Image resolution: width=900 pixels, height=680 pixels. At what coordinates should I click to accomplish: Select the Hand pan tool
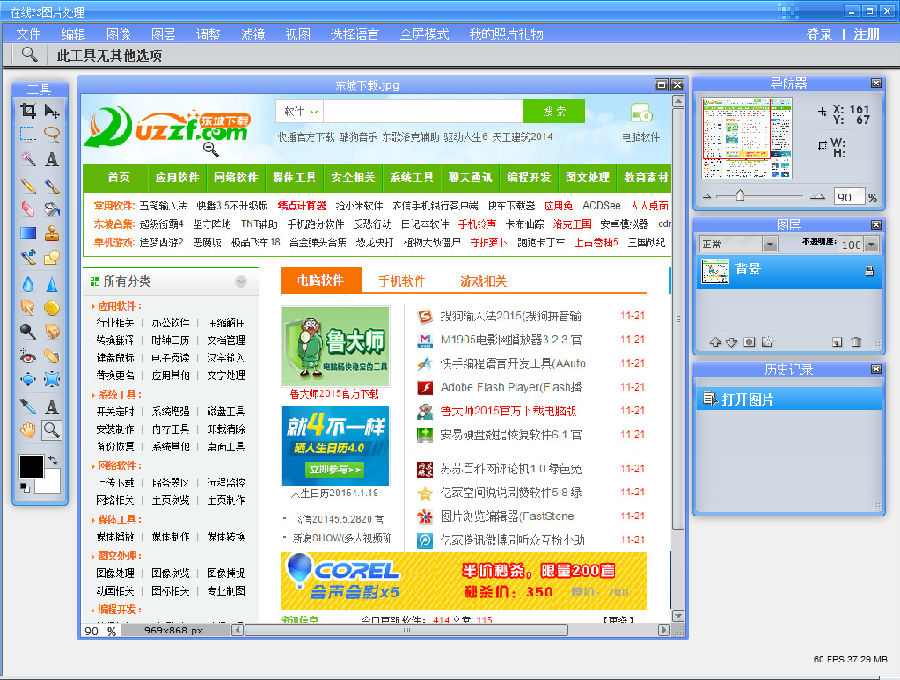(28, 430)
